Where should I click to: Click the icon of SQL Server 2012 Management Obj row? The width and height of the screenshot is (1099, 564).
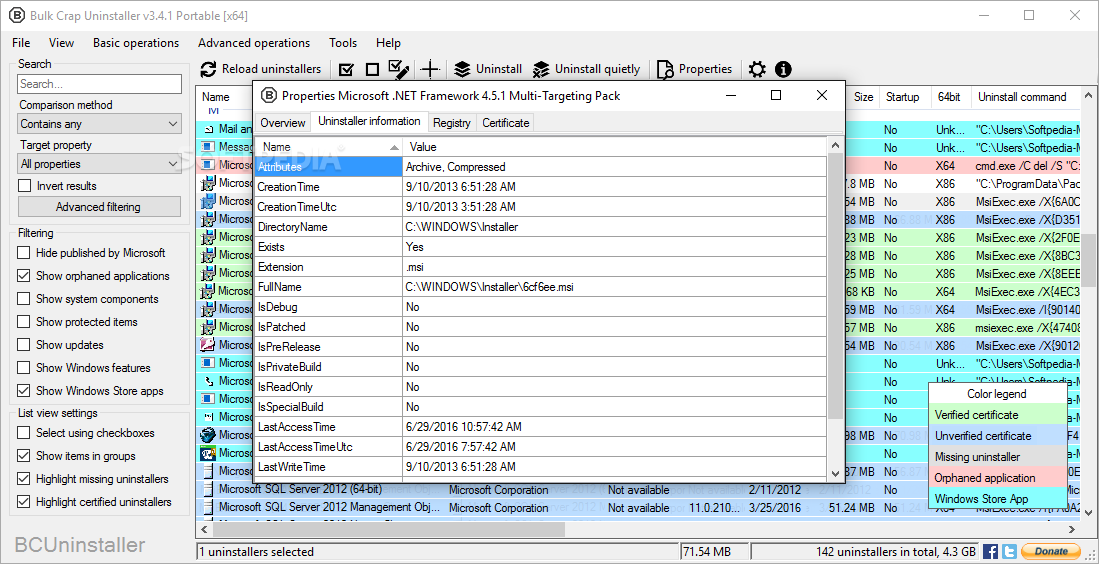point(207,507)
